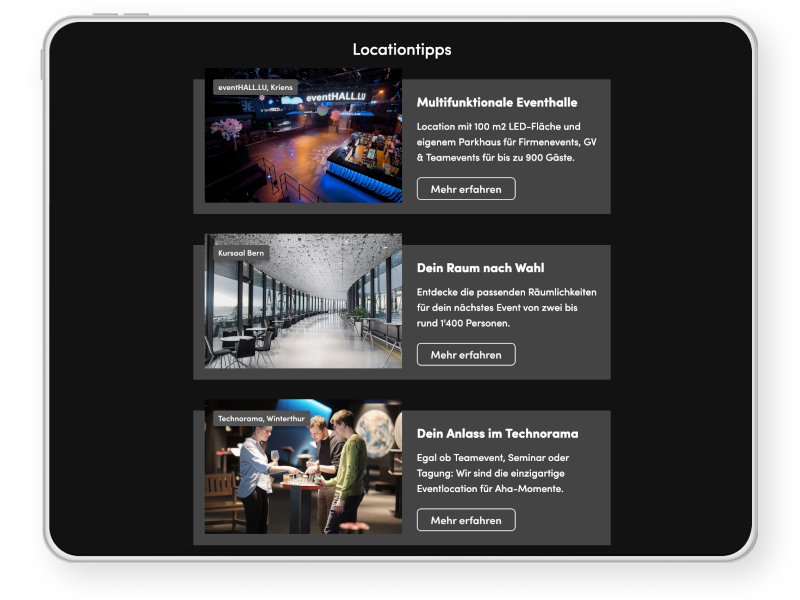Select the 'Technorama, Winterthur' location tag
The width and height of the screenshot is (800, 600).
261,418
